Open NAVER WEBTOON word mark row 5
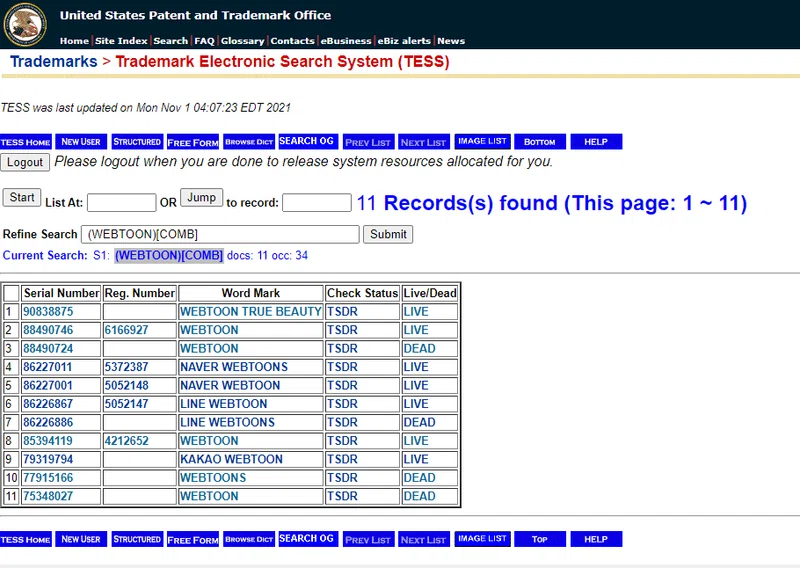 (230, 385)
